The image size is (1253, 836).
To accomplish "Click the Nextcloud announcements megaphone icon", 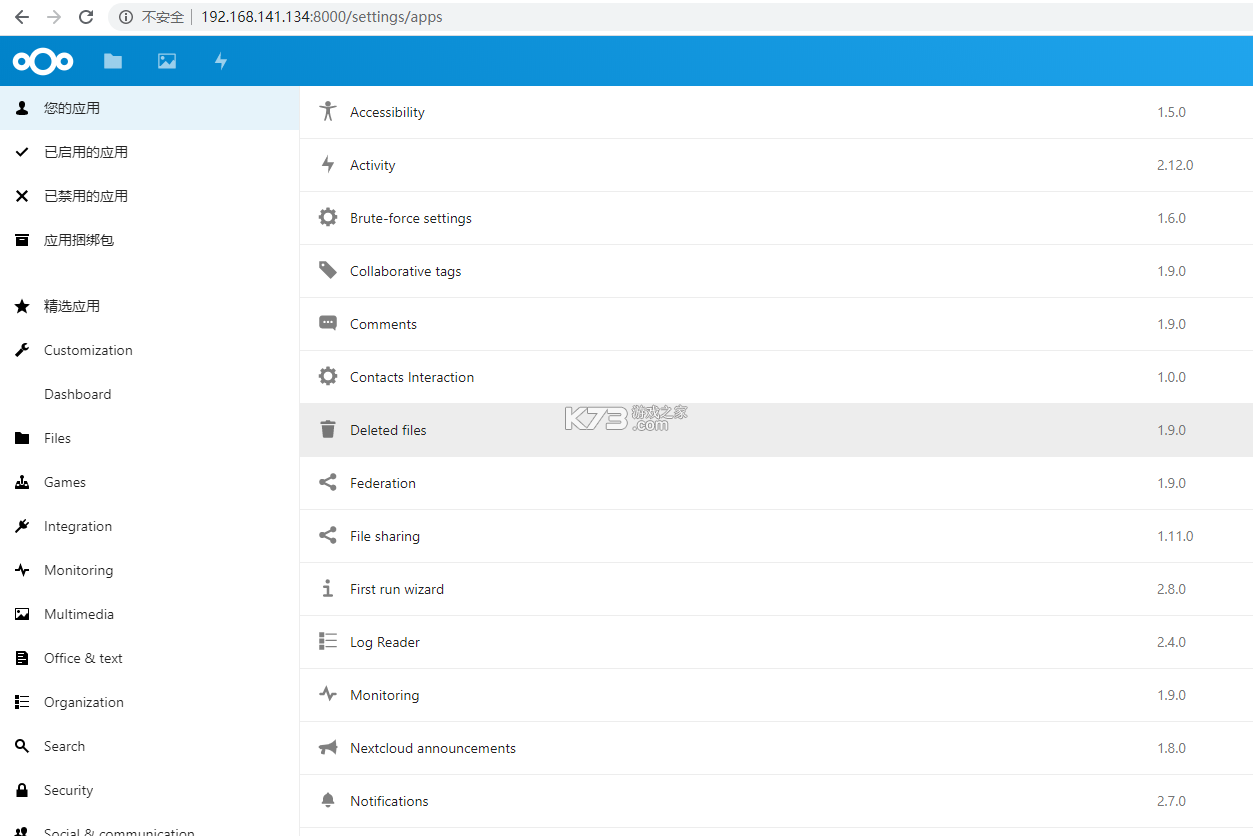I will pos(328,748).
